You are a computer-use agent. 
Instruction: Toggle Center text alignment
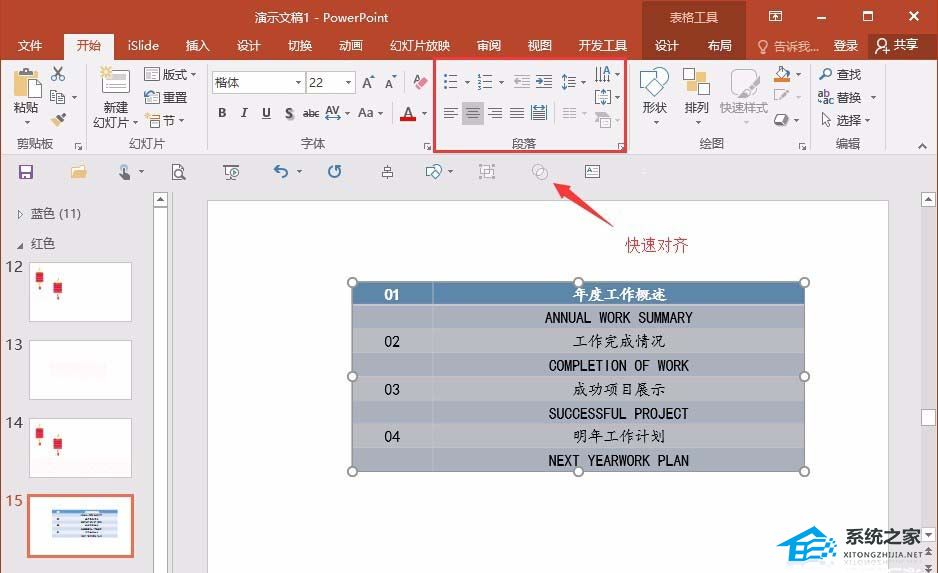click(473, 112)
